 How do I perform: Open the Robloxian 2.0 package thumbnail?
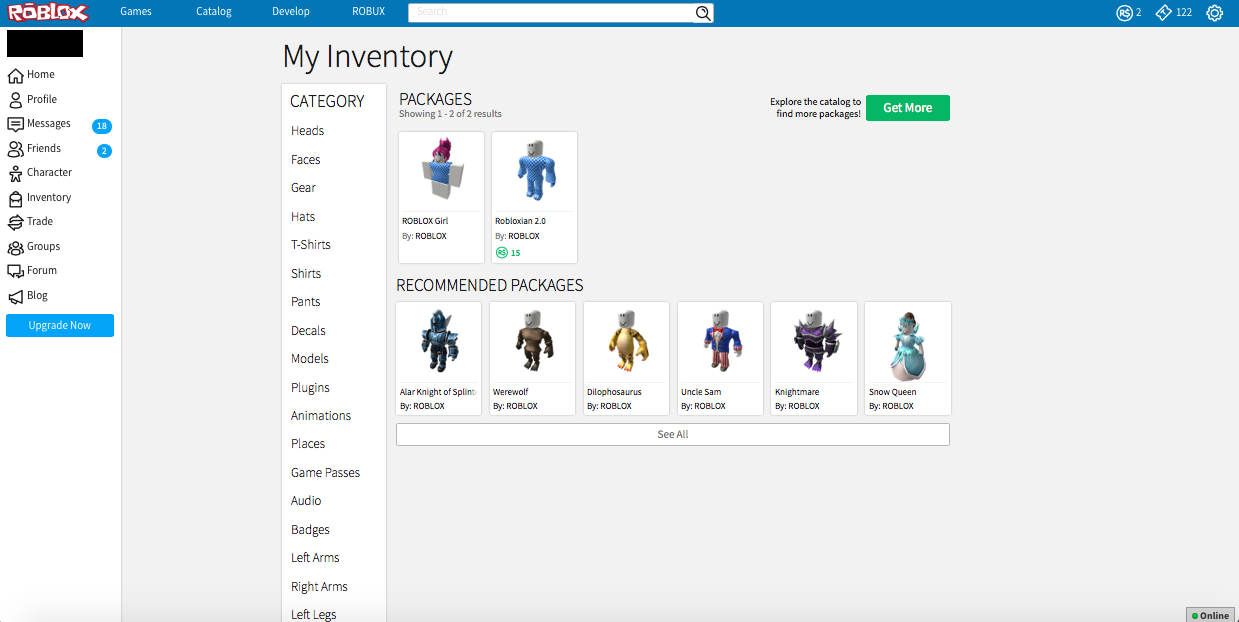(x=534, y=171)
